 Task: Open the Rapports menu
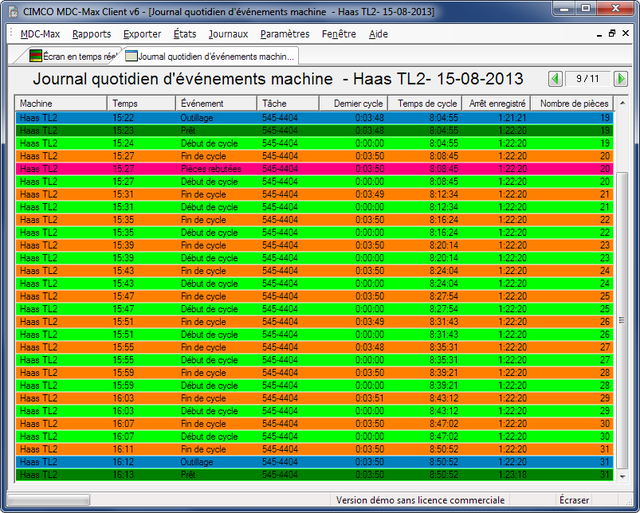point(91,34)
